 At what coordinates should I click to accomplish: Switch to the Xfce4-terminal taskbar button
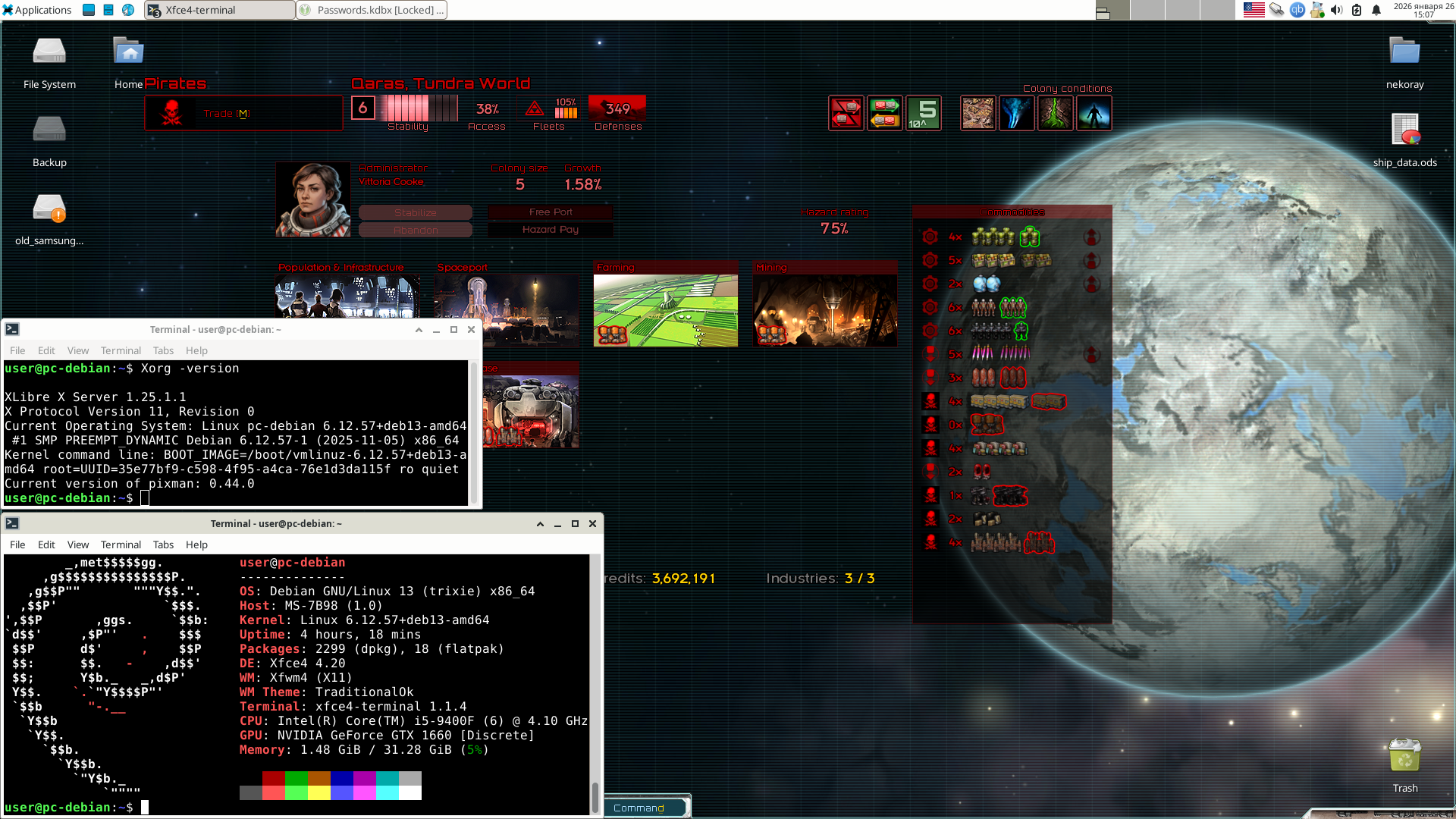(x=220, y=10)
